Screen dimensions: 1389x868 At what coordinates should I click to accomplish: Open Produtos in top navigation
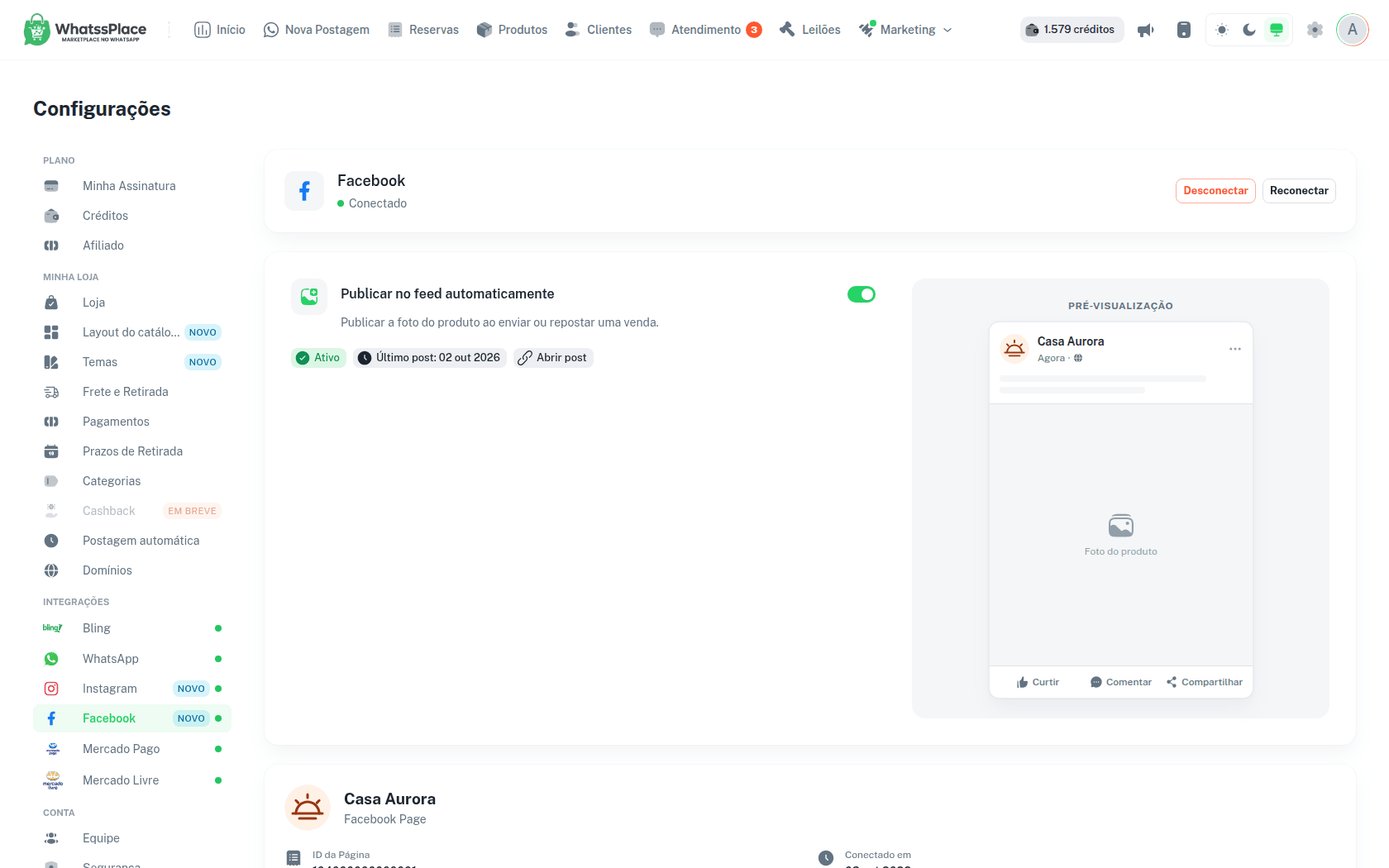click(513, 30)
